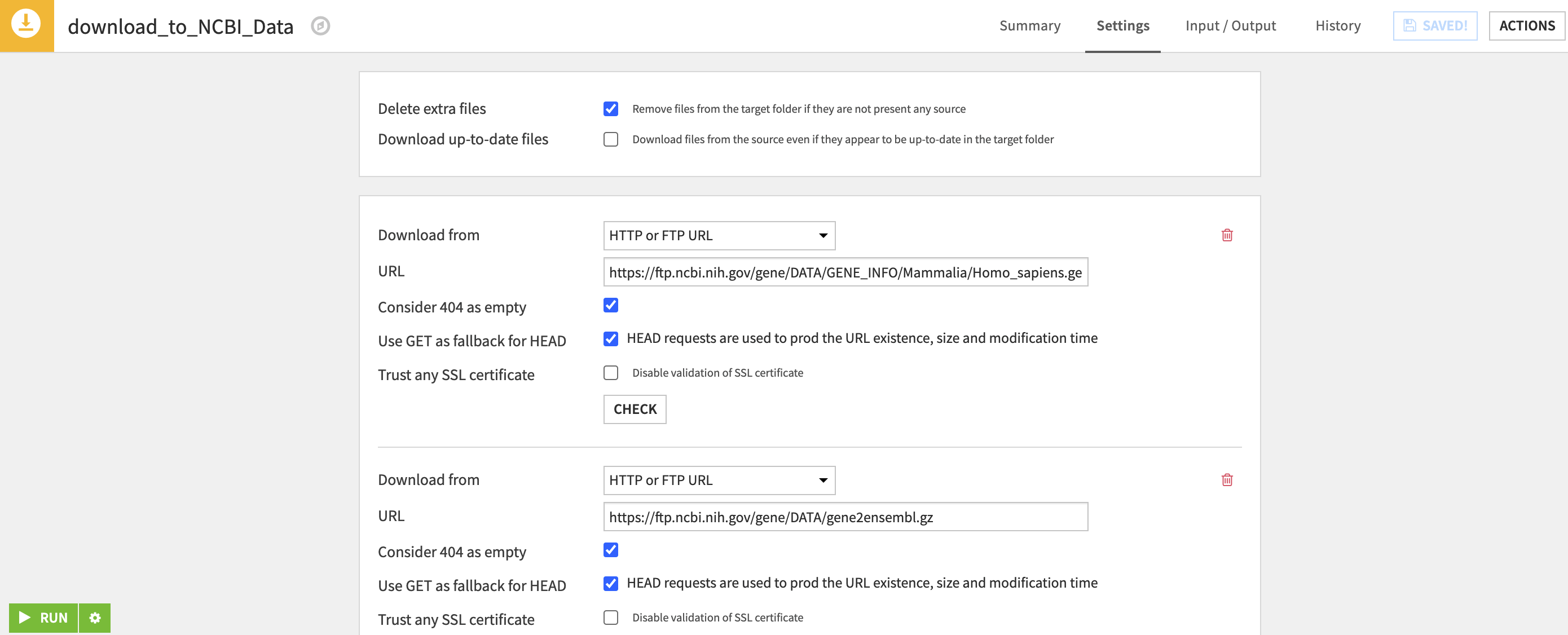Click the compass icon beside recipe name

point(320,25)
